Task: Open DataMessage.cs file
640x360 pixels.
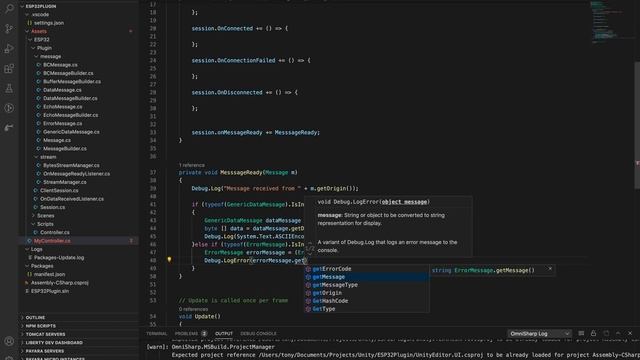Action: point(62,90)
